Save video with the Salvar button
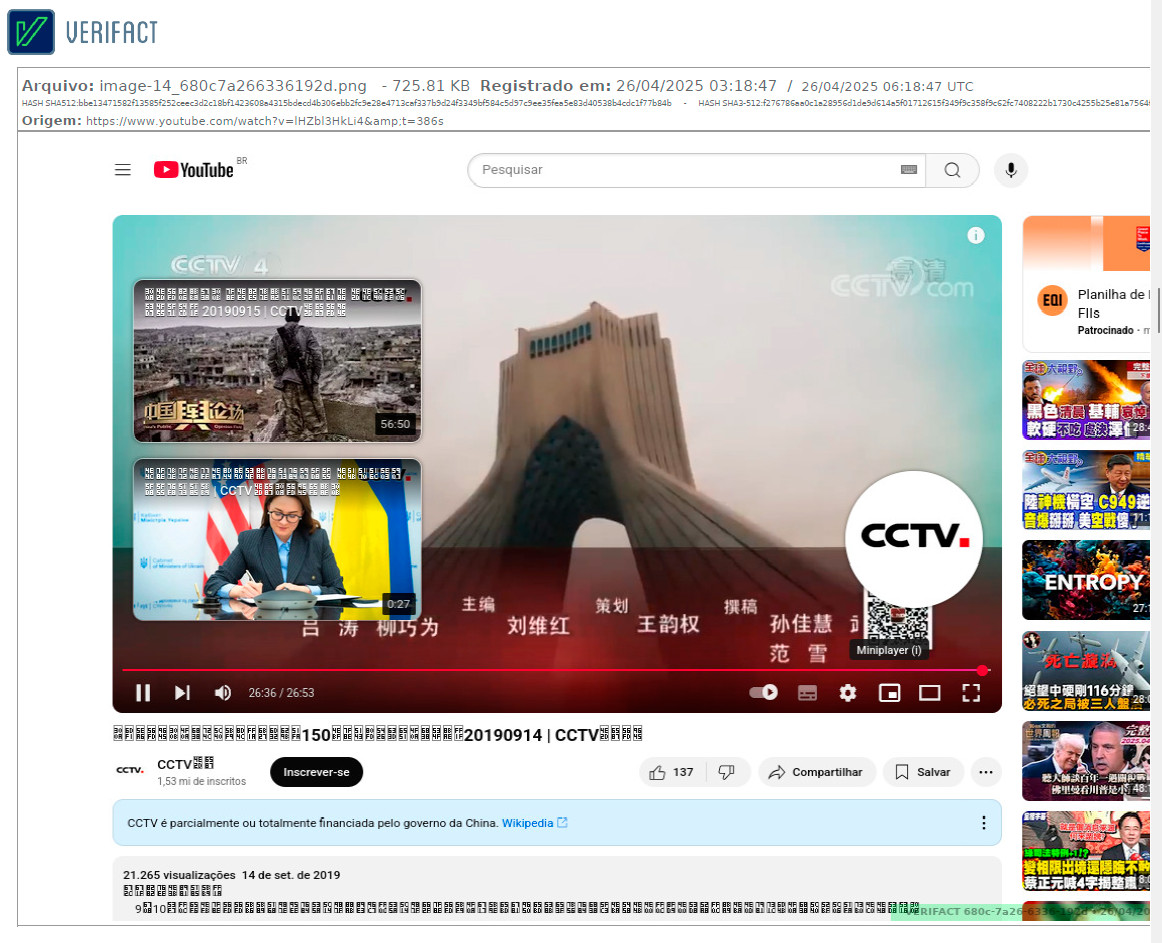Viewport: 1162px width, 943px height. click(923, 772)
